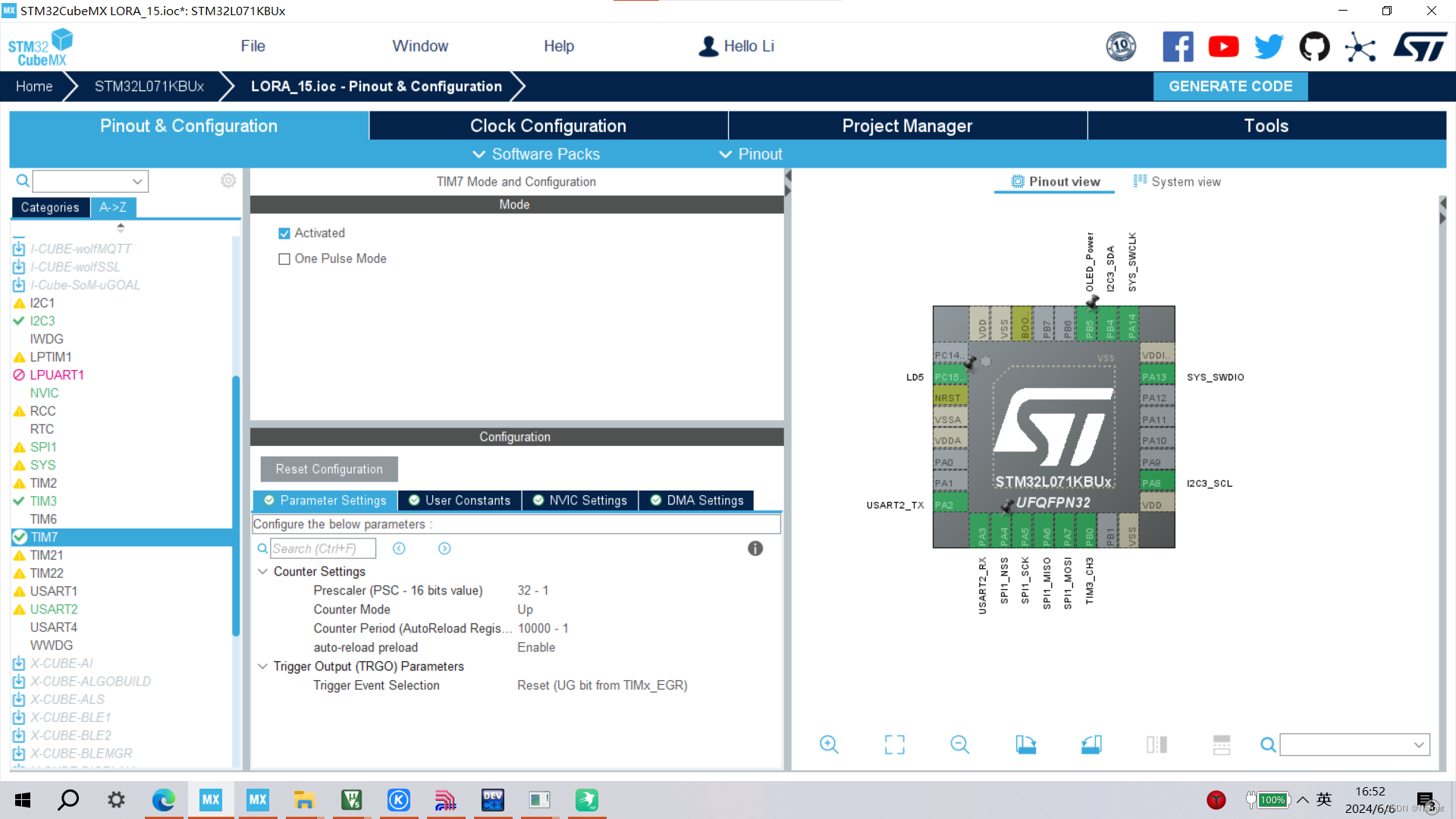The image size is (1456, 819).
Task: Switch to the A->Z sorting view
Action: coord(113,207)
